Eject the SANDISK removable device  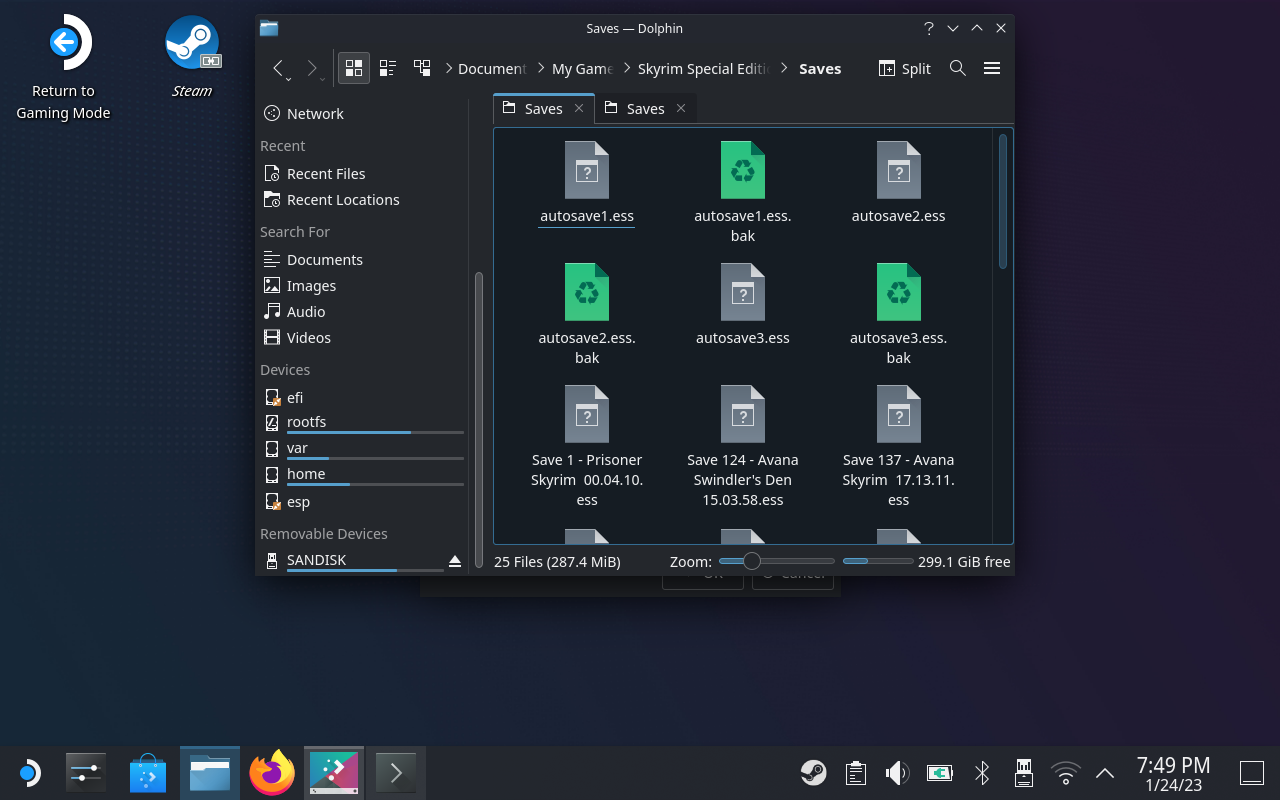point(455,561)
